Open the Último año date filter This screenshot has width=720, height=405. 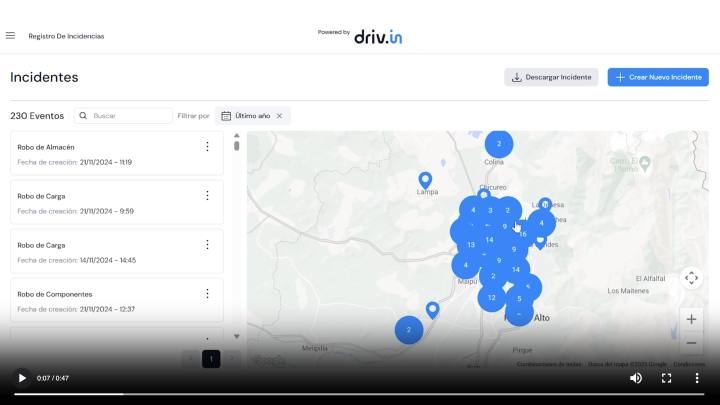(x=246, y=116)
